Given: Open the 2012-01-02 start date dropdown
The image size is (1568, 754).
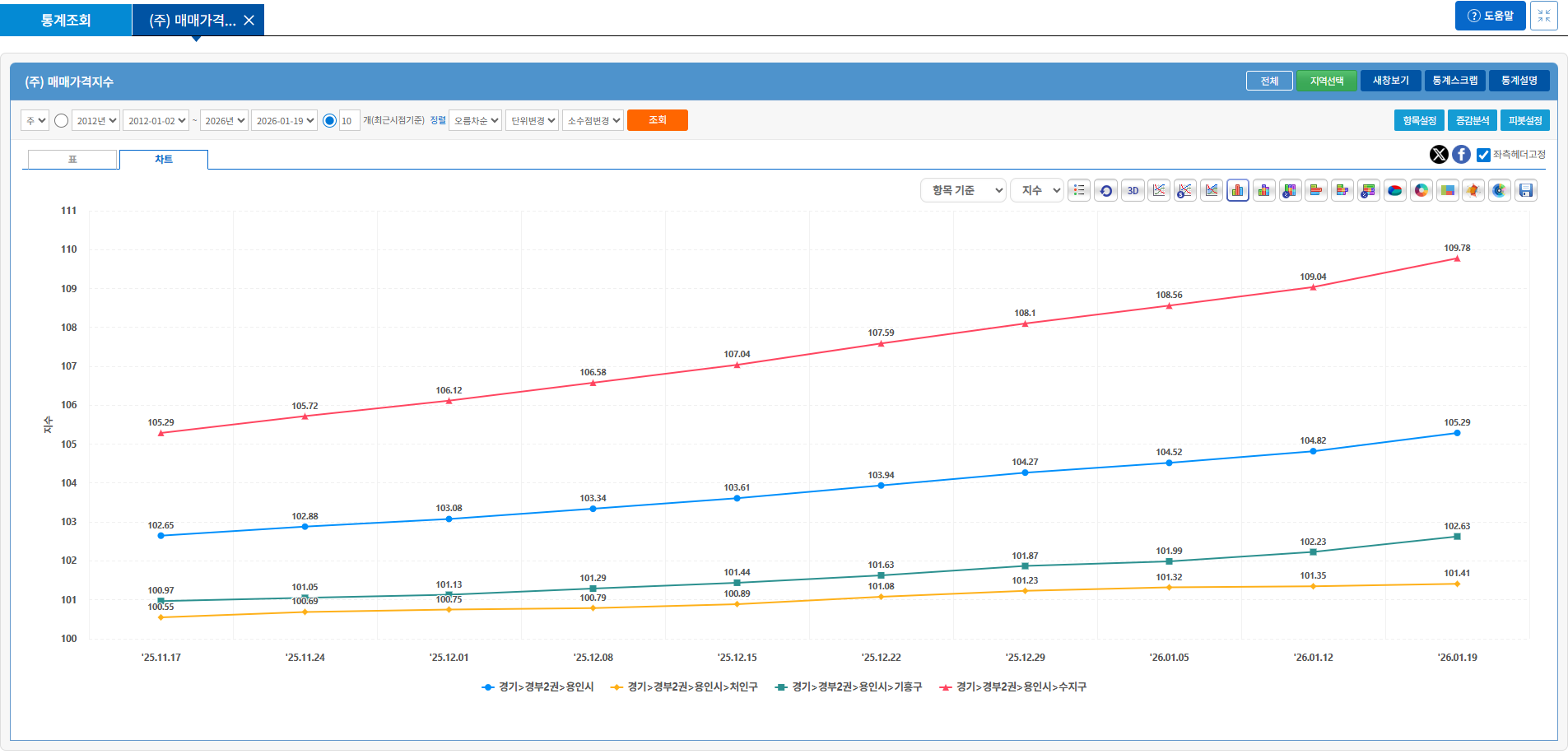Looking at the screenshot, I should [x=156, y=120].
